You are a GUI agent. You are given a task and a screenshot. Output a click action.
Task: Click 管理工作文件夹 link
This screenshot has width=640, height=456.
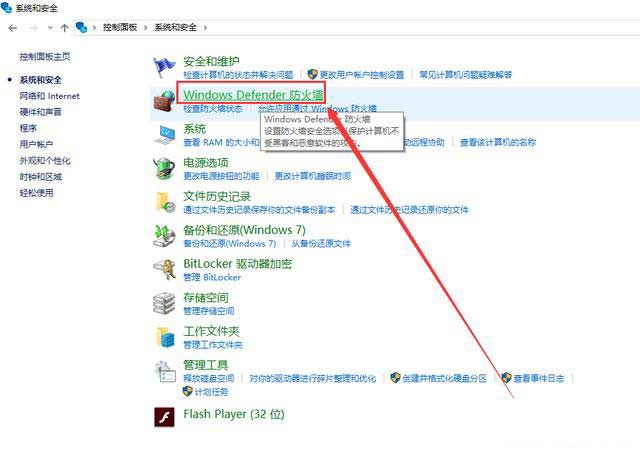coord(213,345)
